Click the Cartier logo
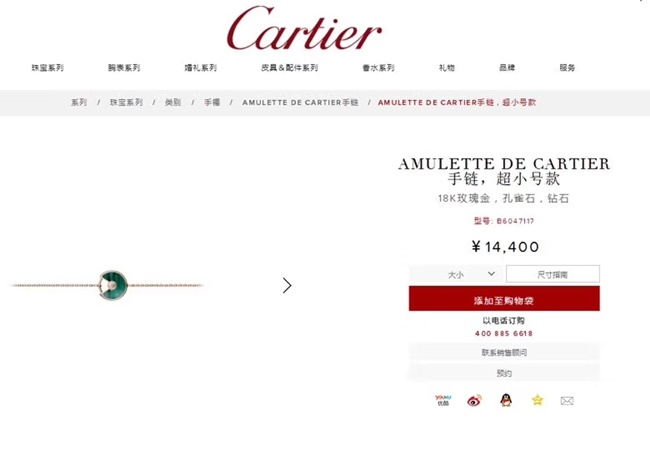The width and height of the screenshot is (650, 450). 304,29
